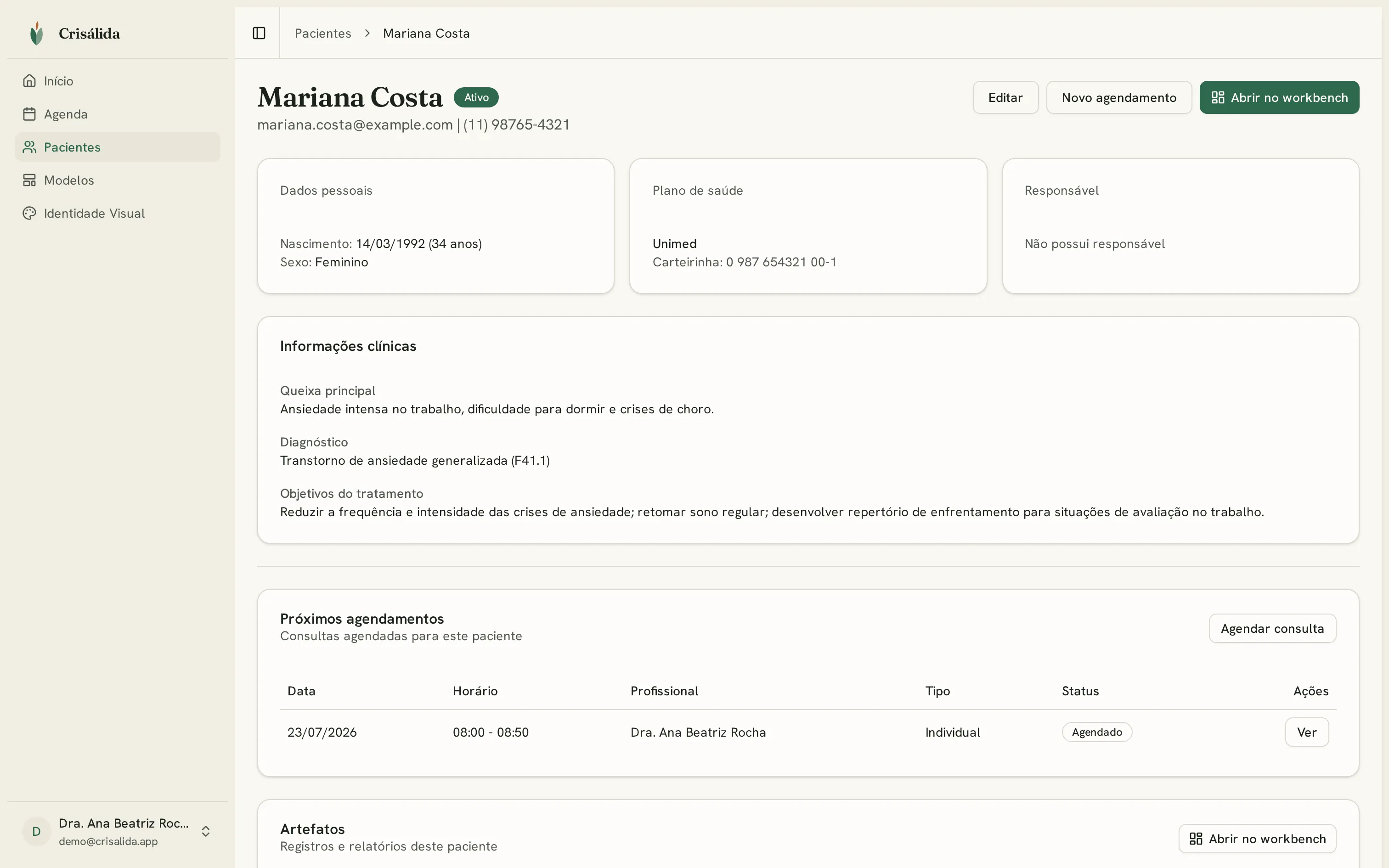Click the Carteirinha number 0 987 654321 00-1
Viewport: 1389px width, 868px height.
tap(781, 262)
